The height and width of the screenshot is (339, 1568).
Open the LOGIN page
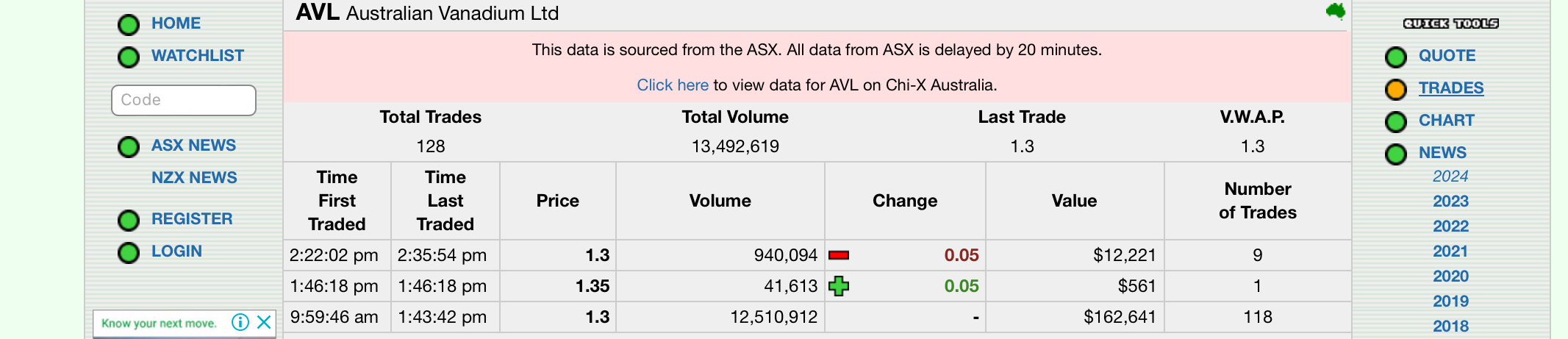coord(176,251)
